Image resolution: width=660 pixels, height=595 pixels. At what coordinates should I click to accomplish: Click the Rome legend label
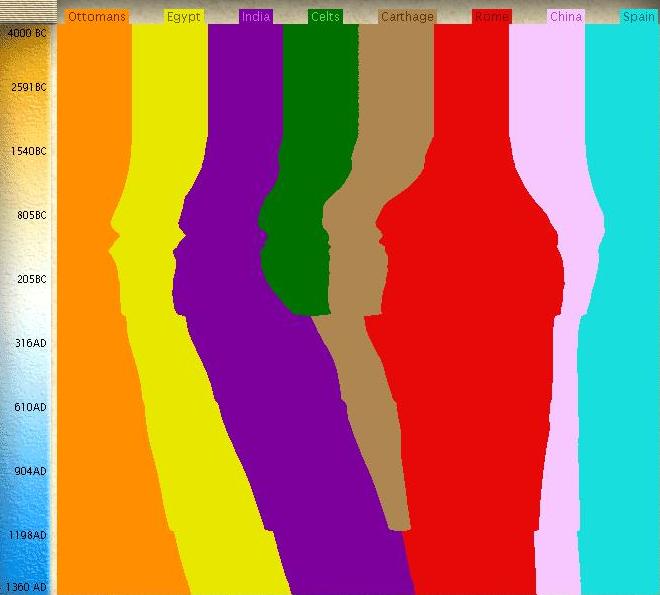[x=492, y=16]
